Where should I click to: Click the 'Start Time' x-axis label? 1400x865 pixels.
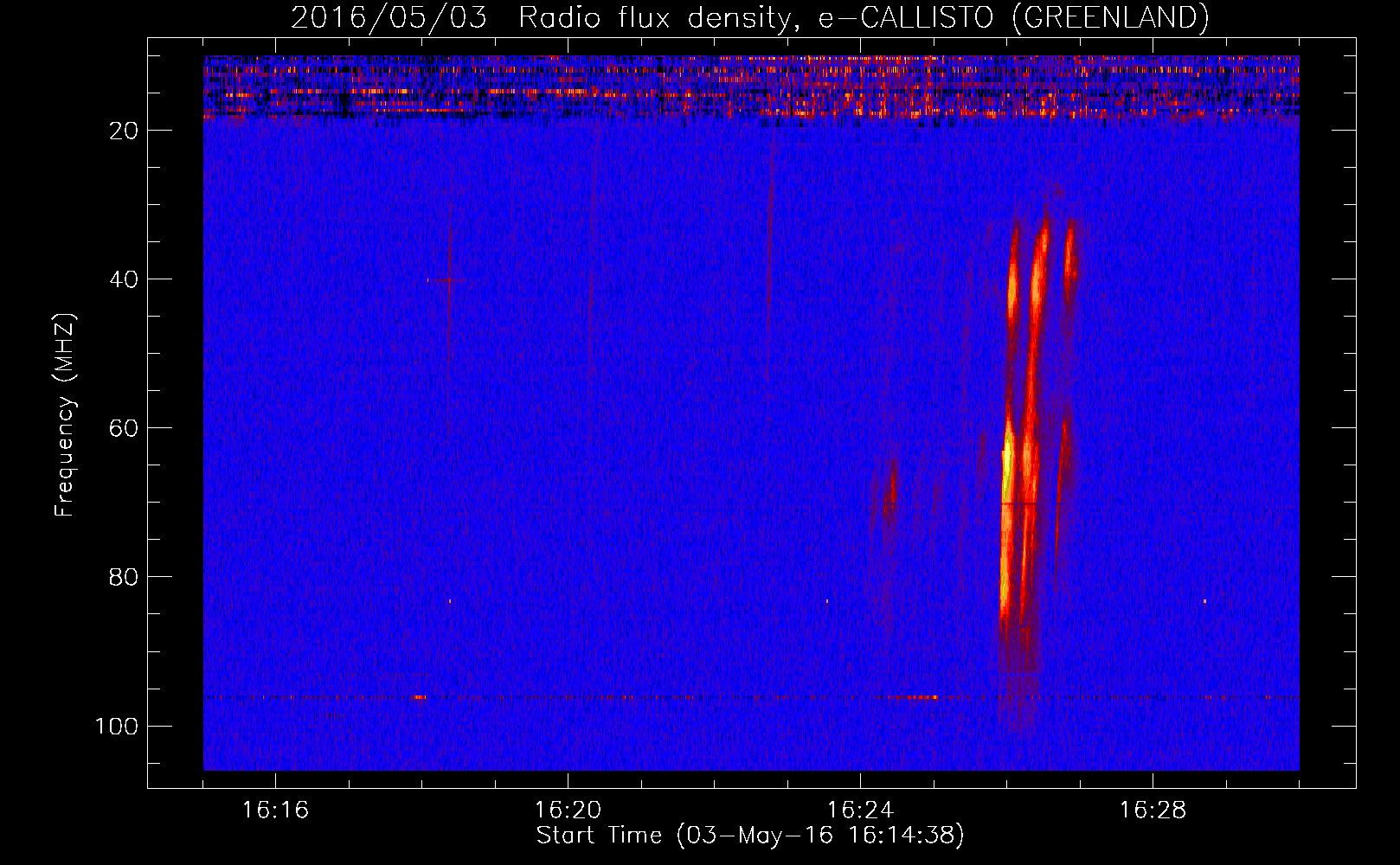[749, 836]
